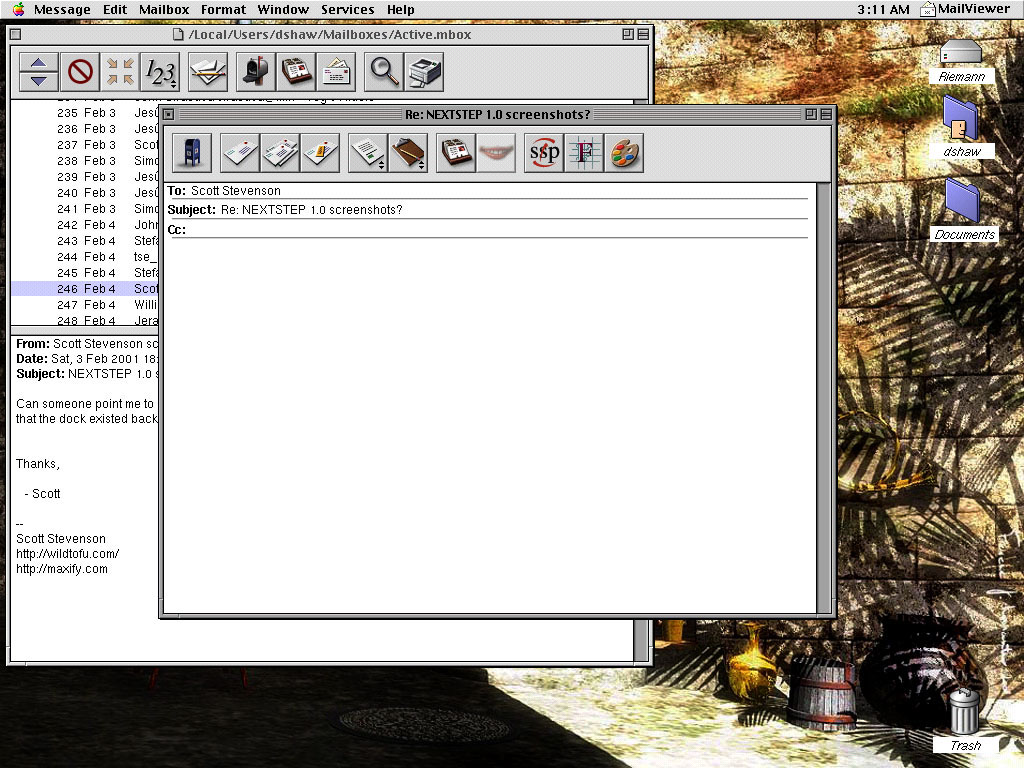Open the 123 sort order popup
1024x768 pixels.
pyautogui.click(x=160, y=72)
